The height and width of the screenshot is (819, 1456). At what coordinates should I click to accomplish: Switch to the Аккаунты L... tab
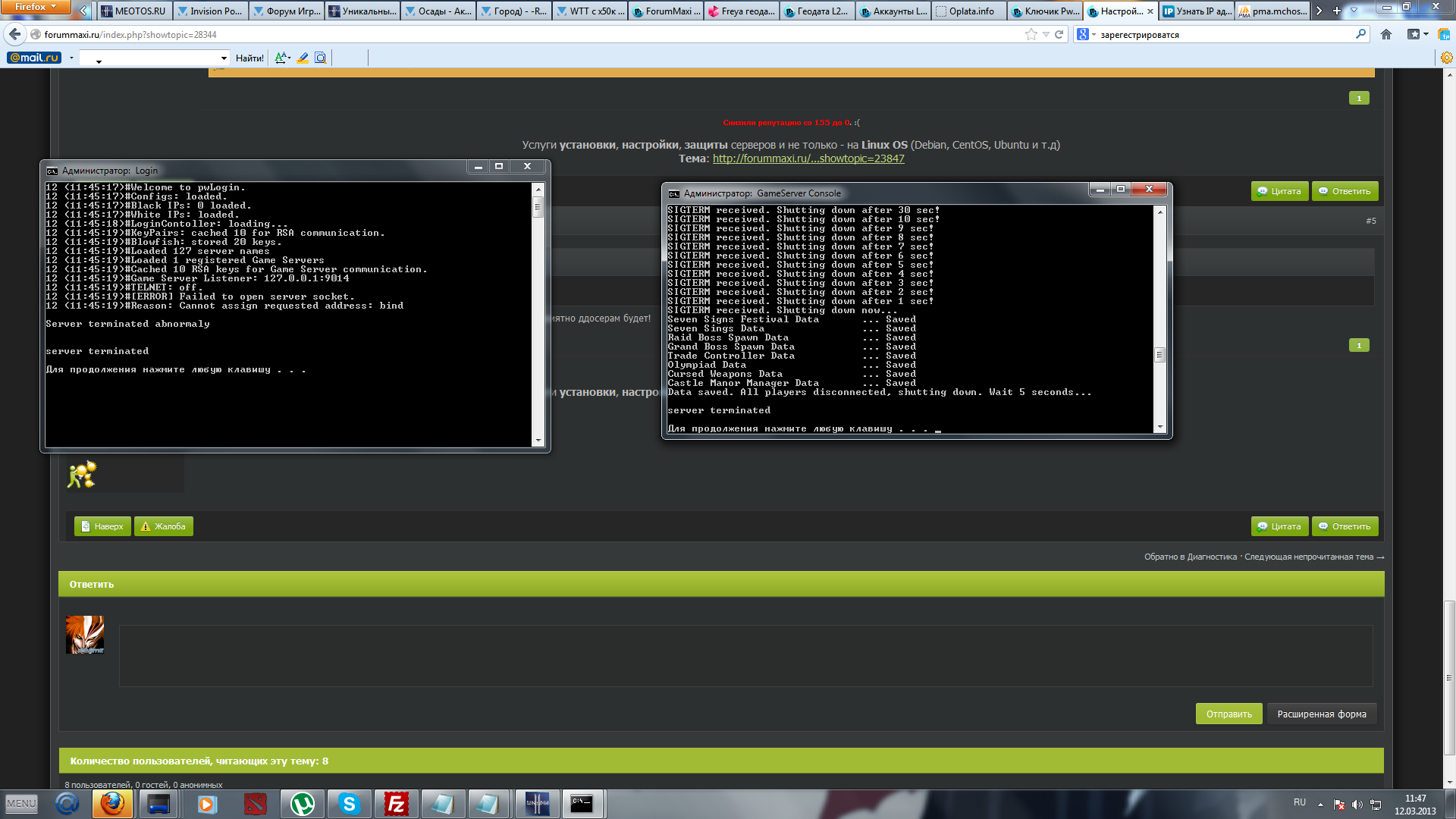pyautogui.click(x=893, y=11)
